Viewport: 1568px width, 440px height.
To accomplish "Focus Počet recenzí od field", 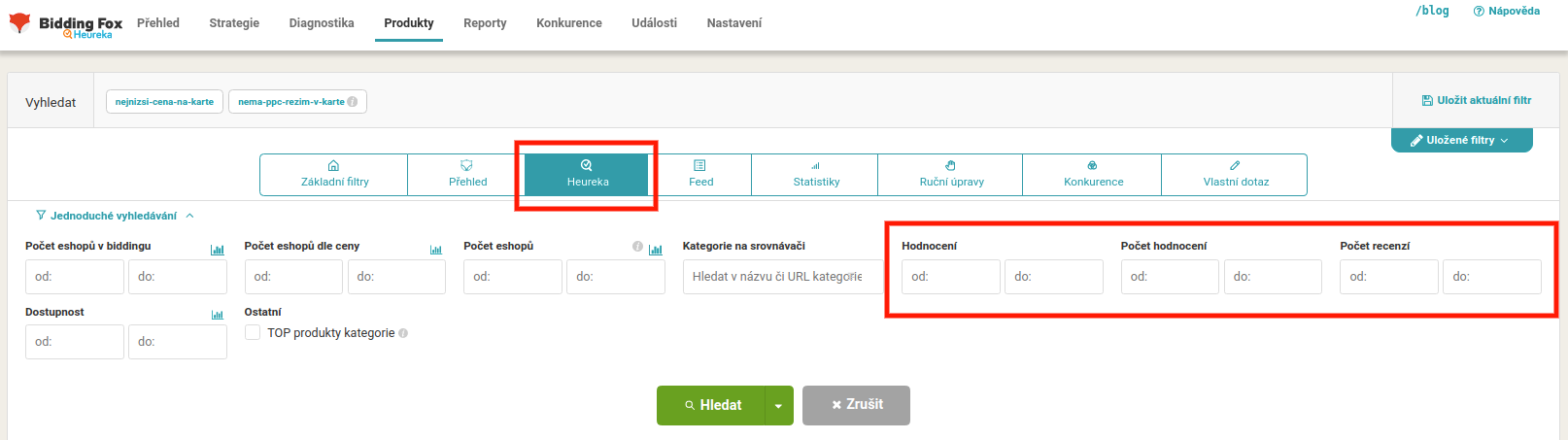I will coord(1389,277).
